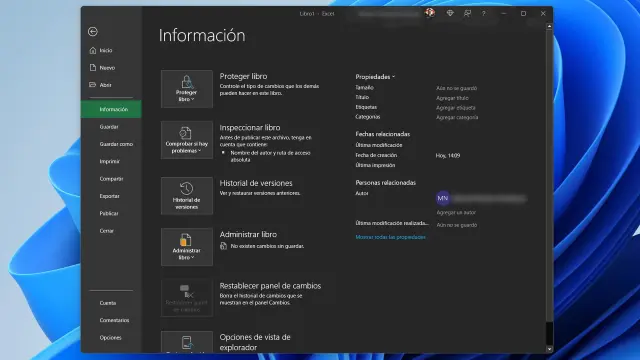The image size is (640, 360).
Task: Click the diamond premium icon in title bar
Action: (x=450, y=13)
